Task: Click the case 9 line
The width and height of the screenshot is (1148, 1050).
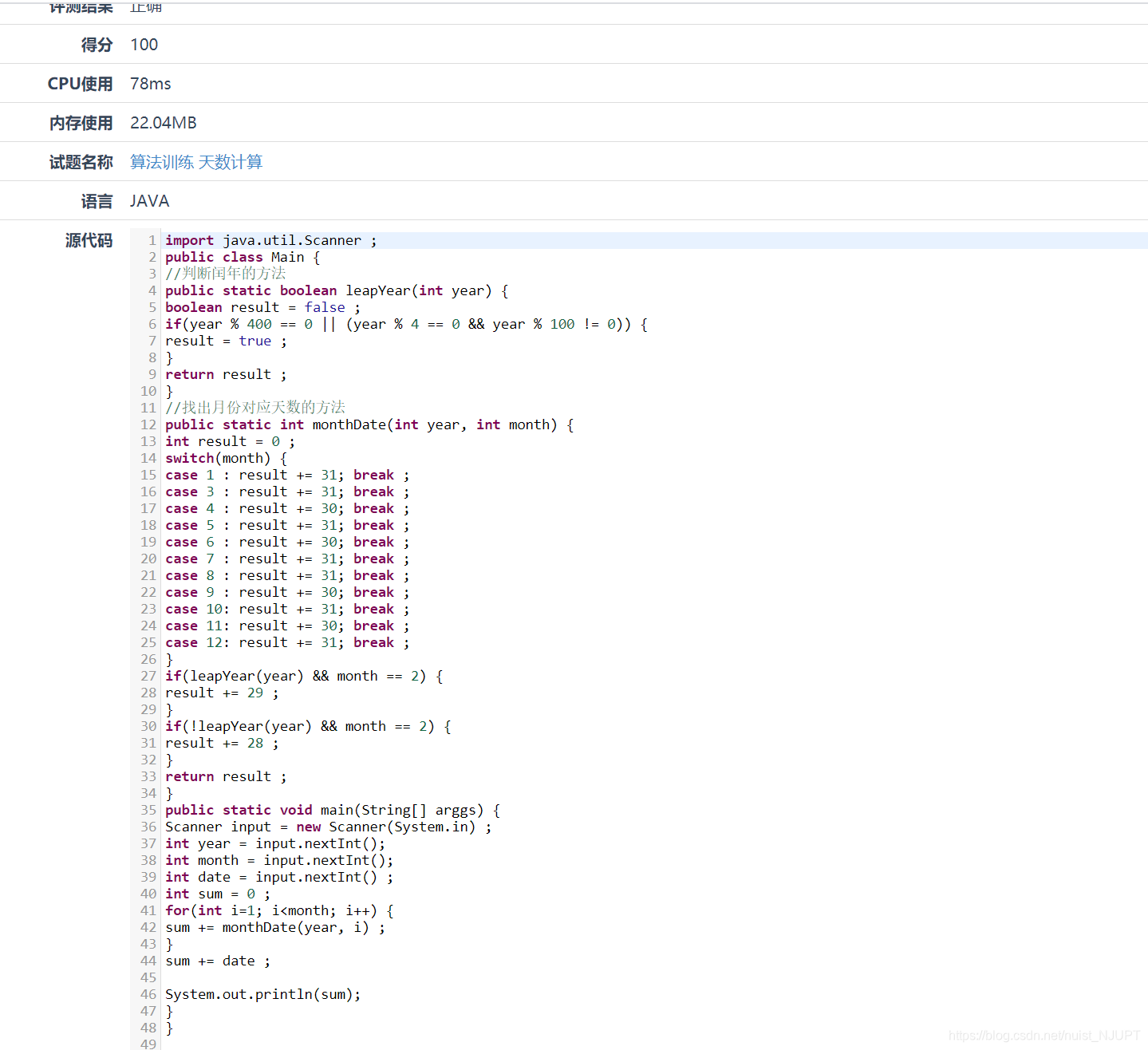Action: point(287,592)
